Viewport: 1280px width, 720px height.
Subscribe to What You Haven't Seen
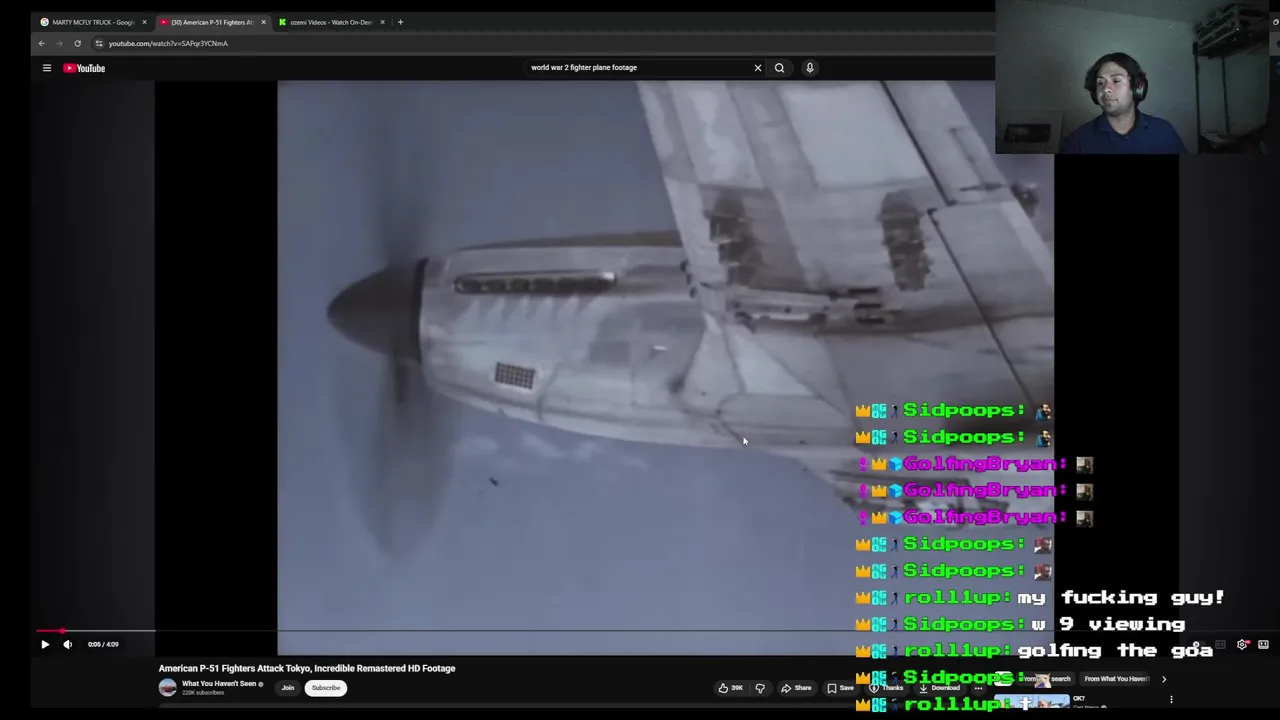pyautogui.click(x=325, y=688)
